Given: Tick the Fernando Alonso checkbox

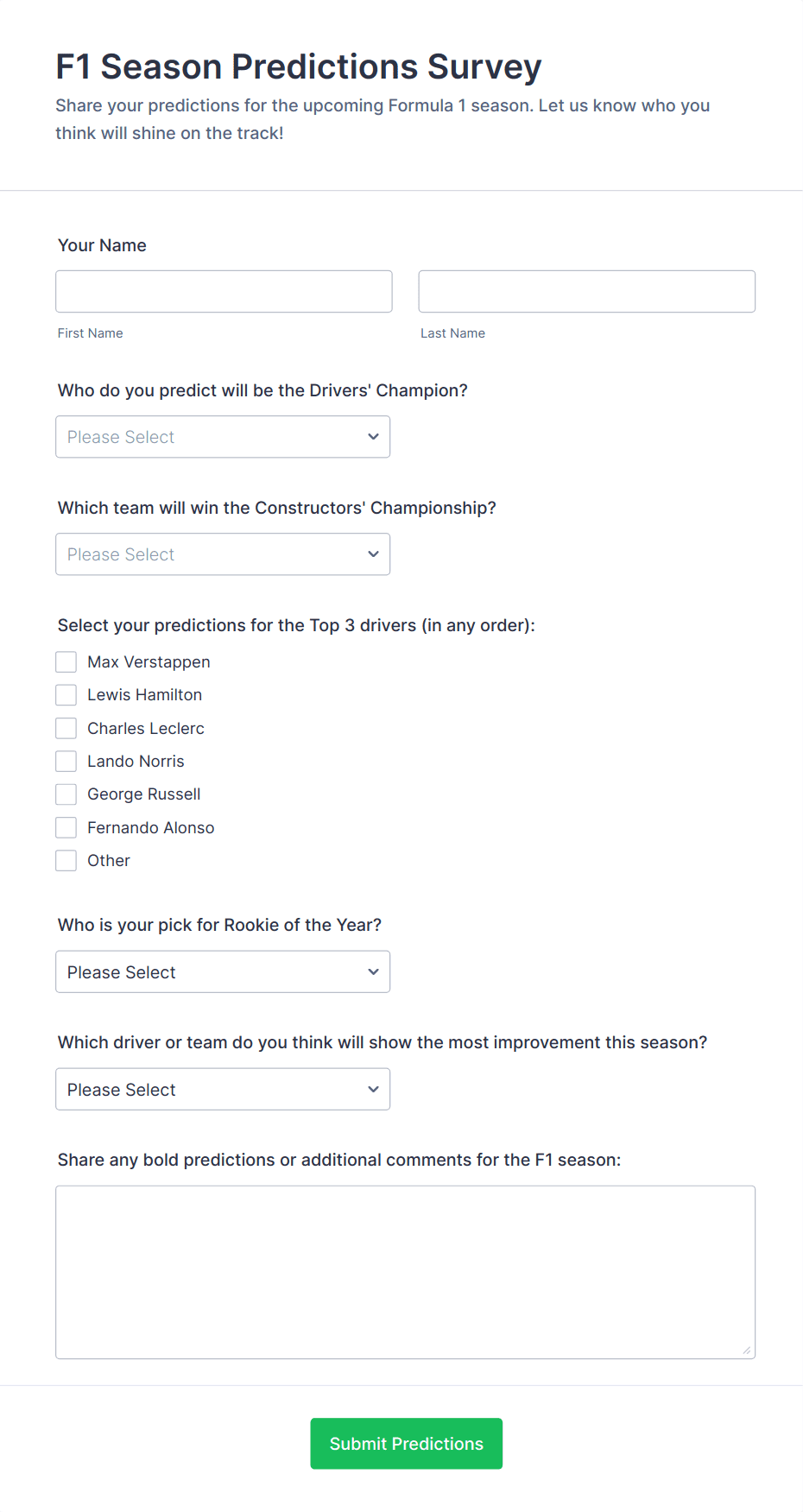Looking at the screenshot, I should click(x=66, y=827).
